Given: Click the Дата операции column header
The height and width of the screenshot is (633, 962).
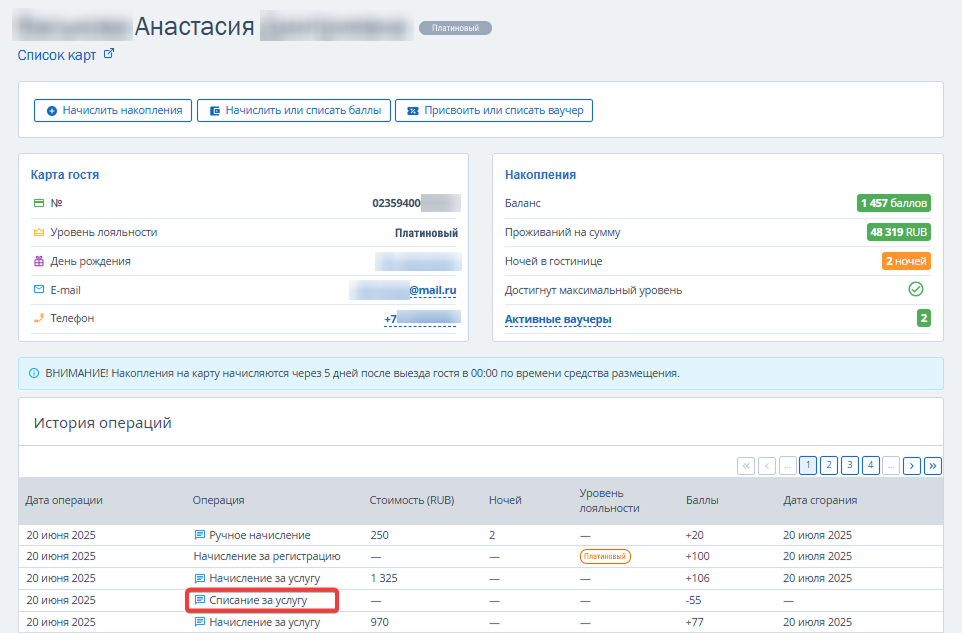Looking at the screenshot, I should point(64,501).
